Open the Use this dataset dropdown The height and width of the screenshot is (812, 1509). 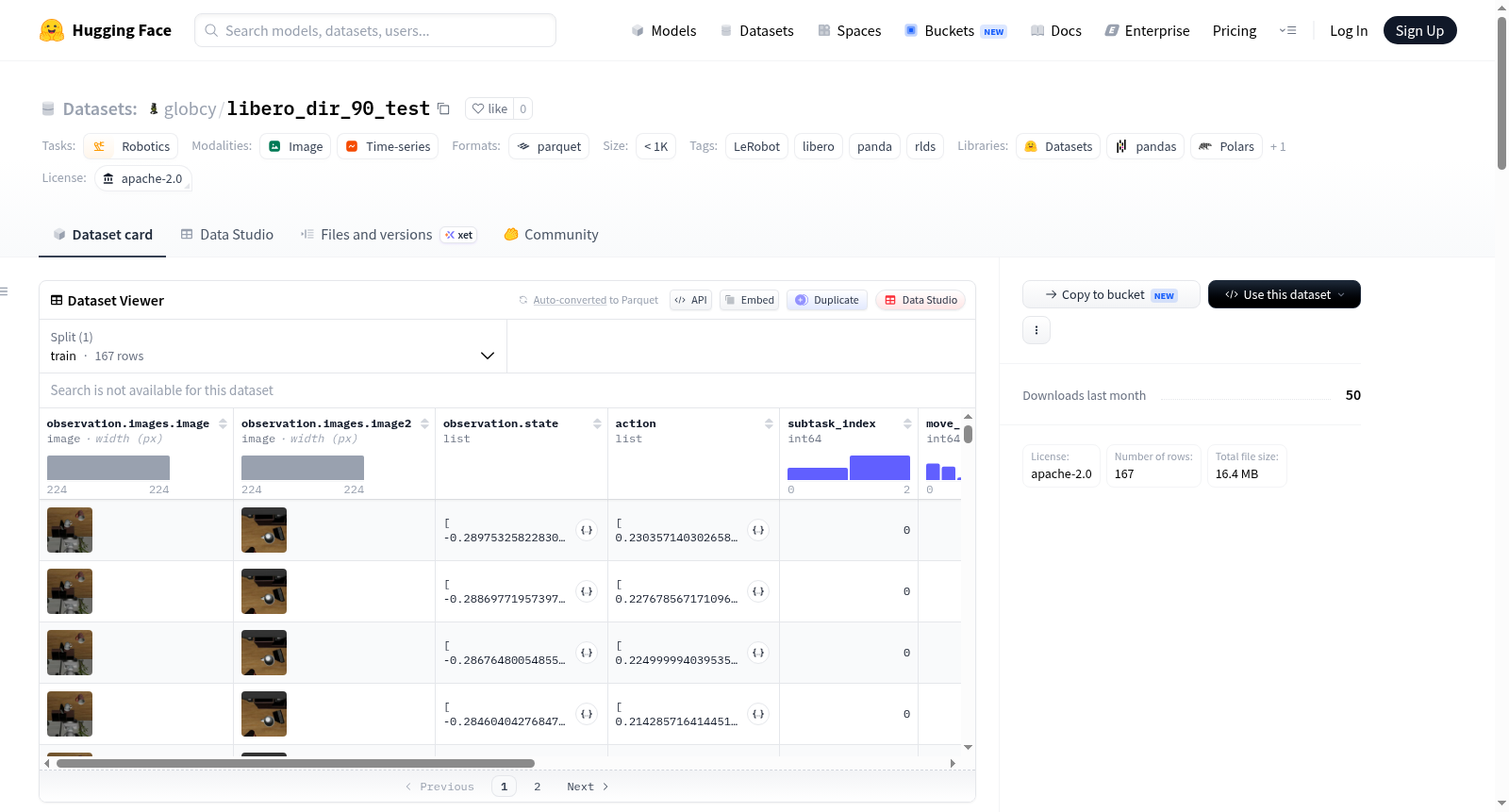click(1285, 294)
